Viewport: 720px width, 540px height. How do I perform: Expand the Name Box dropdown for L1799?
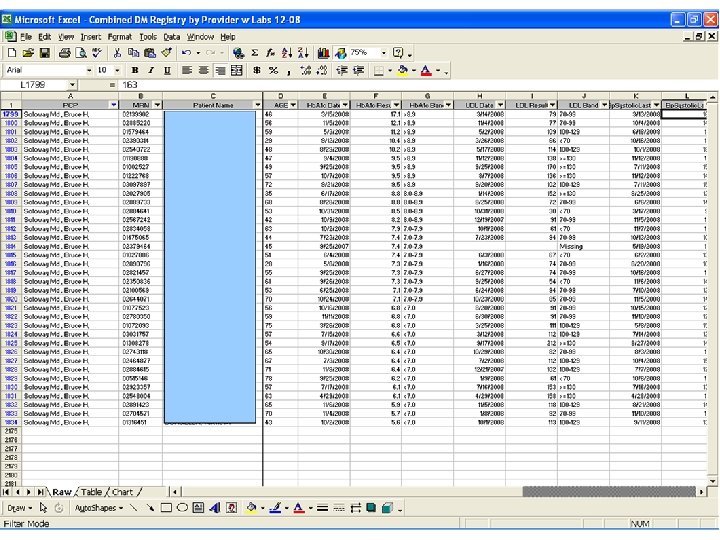click(x=72, y=85)
